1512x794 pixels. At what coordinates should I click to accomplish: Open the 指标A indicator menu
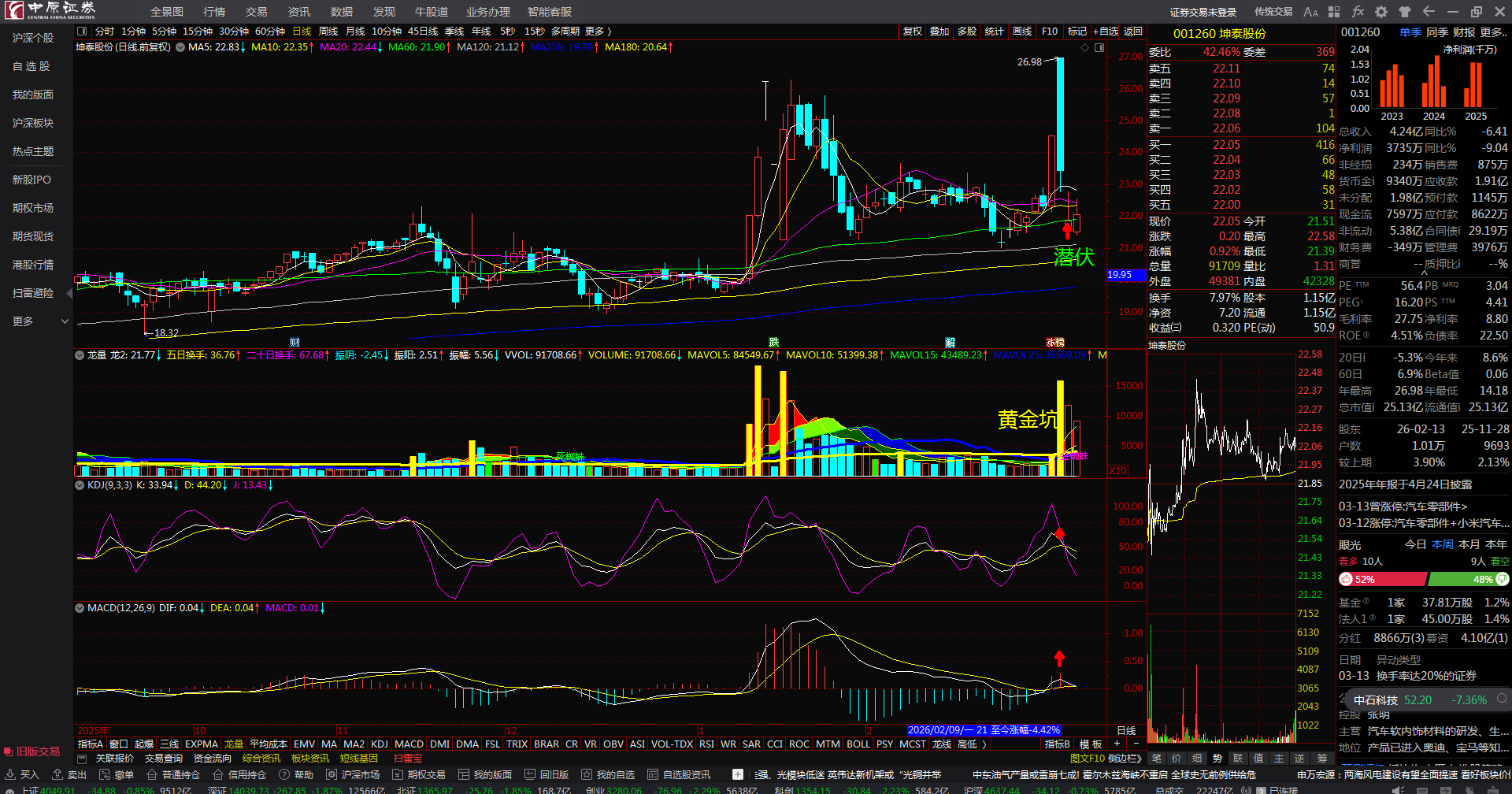click(x=91, y=744)
